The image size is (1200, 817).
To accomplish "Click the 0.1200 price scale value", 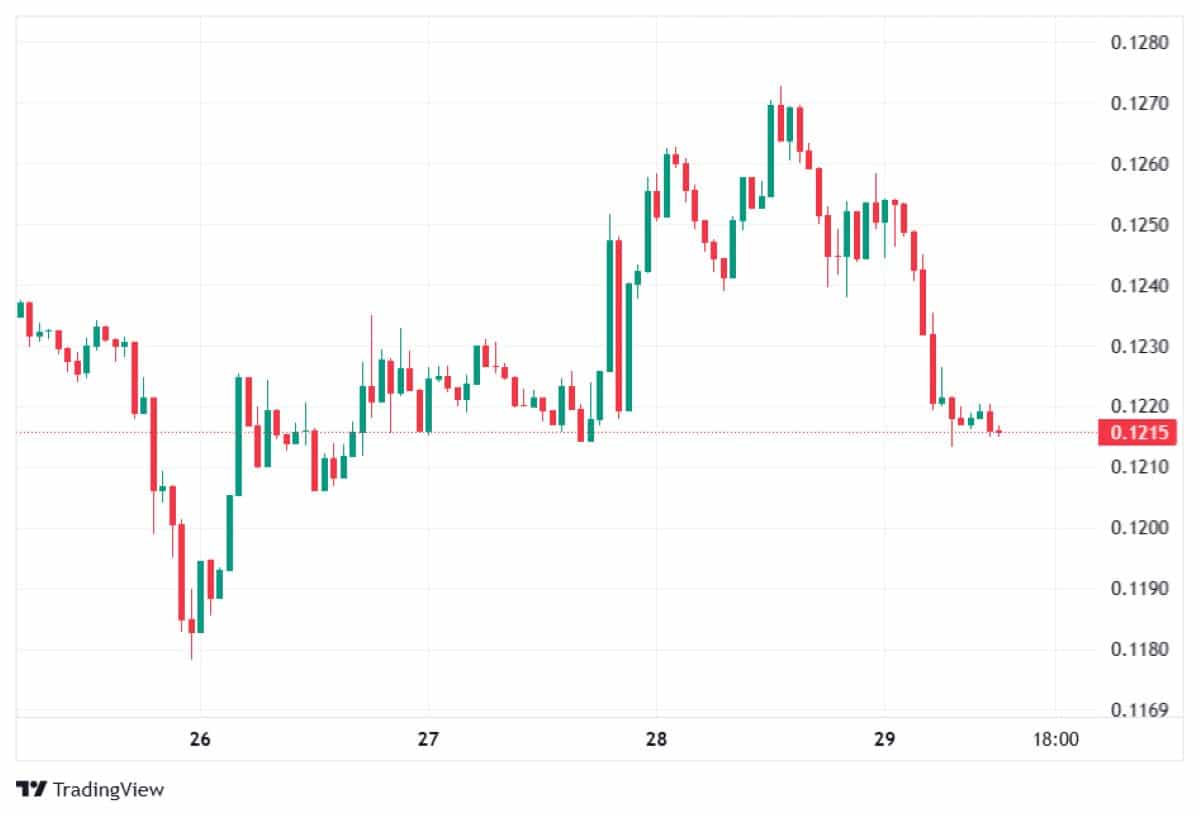I will pyautogui.click(x=1139, y=528).
